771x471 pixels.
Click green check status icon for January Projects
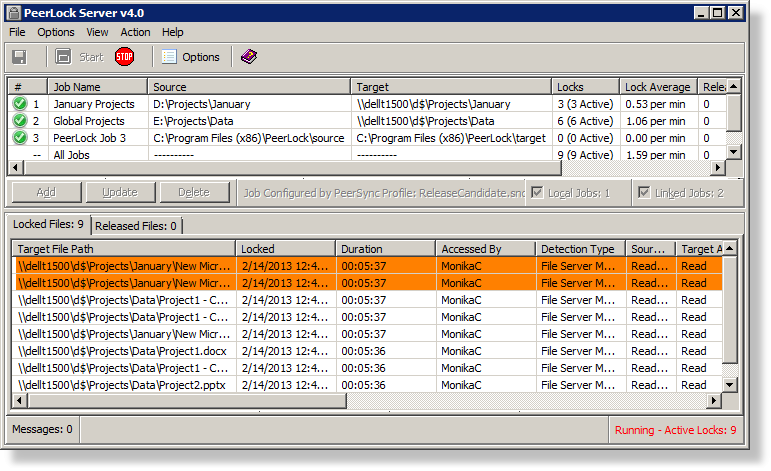(20, 104)
